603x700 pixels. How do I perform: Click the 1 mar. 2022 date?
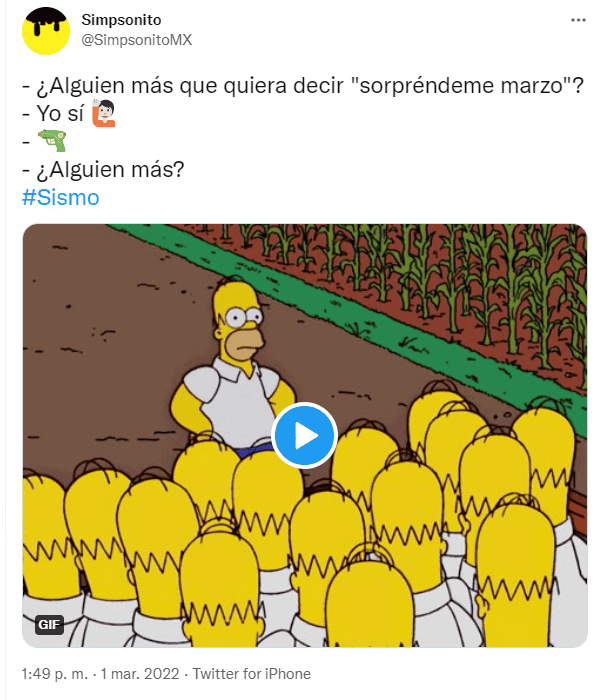(140, 674)
